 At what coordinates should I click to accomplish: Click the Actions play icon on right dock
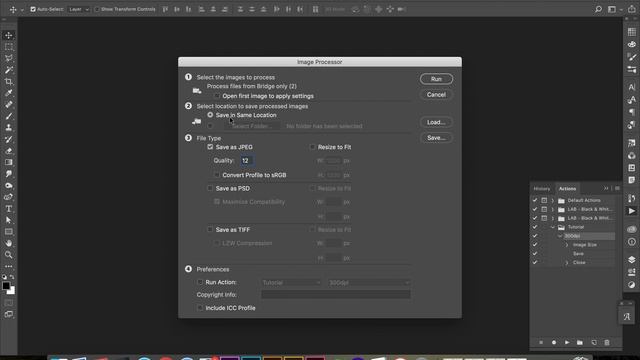631,211
